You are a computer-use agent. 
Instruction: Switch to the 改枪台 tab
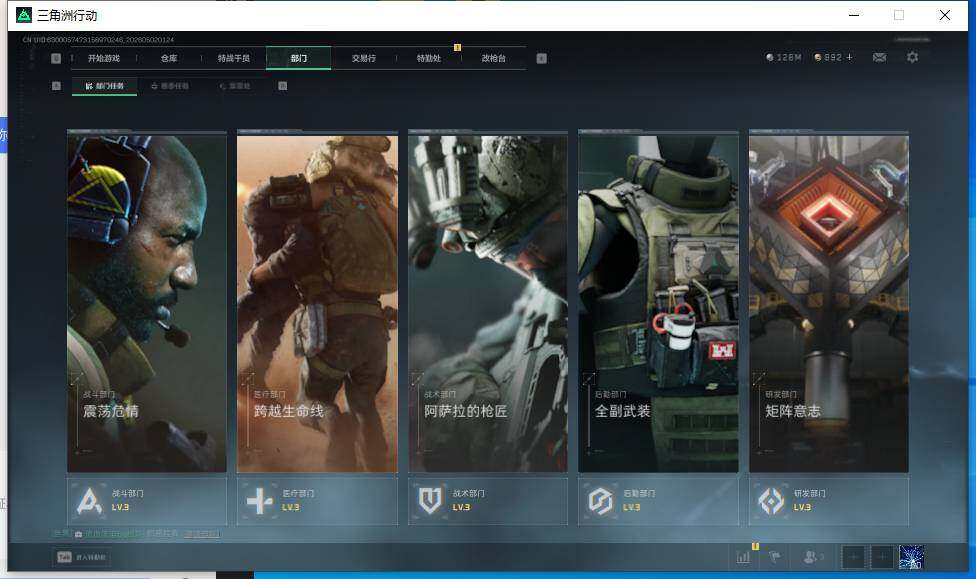[494, 58]
